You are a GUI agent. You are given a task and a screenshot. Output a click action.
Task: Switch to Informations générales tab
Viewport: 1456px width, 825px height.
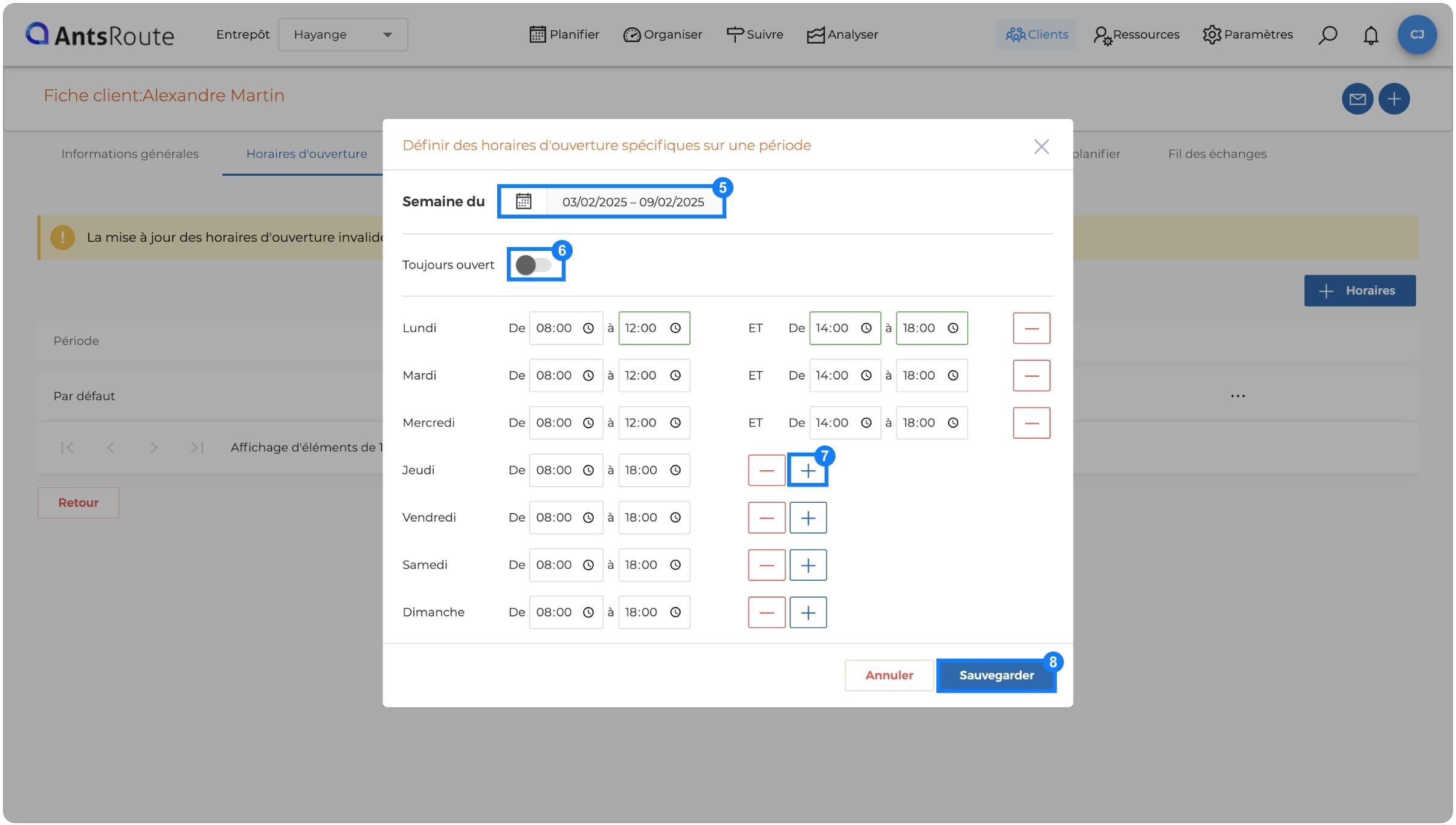tap(130, 154)
